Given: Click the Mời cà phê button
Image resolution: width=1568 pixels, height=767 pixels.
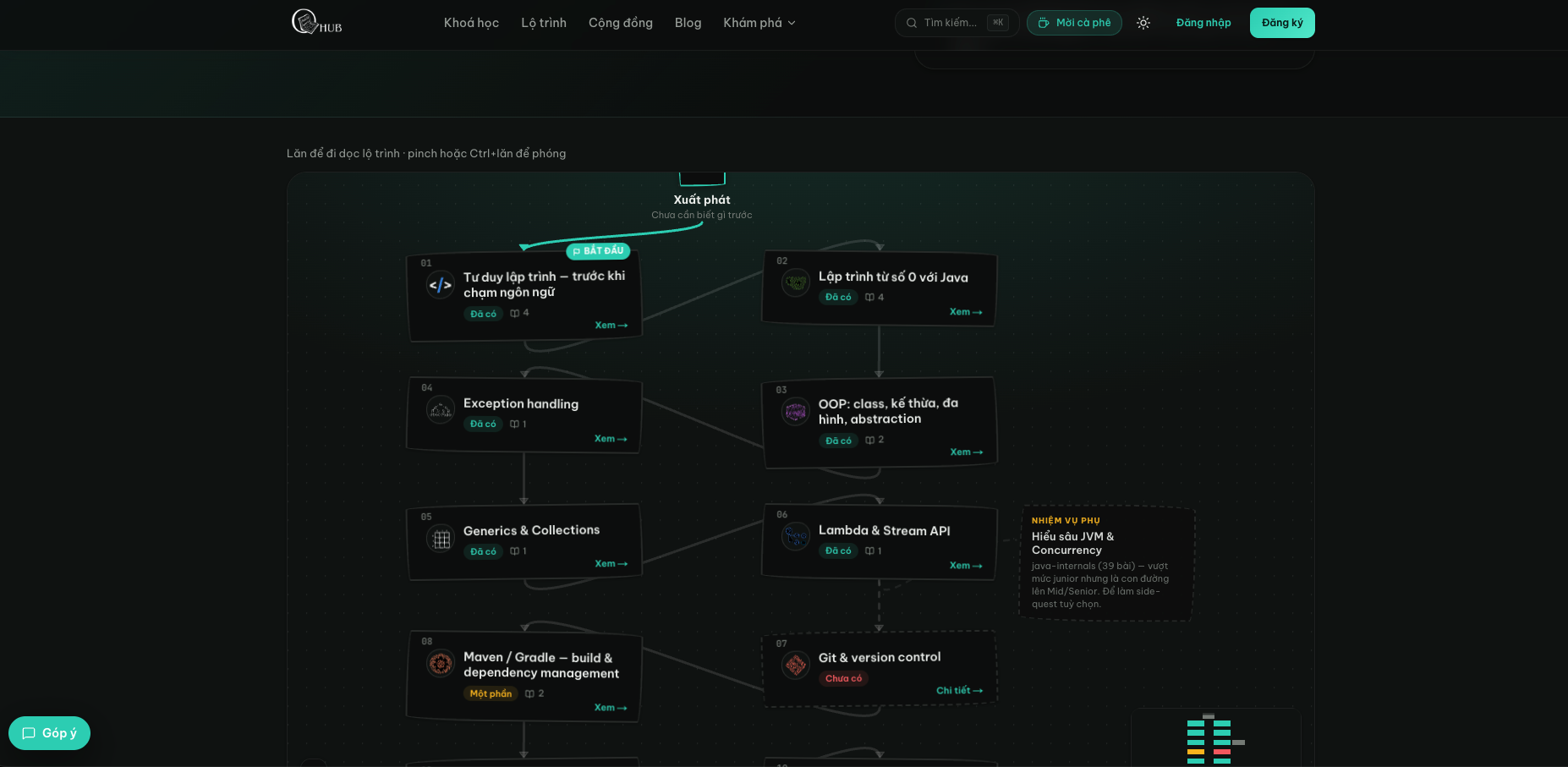Looking at the screenshot, I should coord(1074,23).
